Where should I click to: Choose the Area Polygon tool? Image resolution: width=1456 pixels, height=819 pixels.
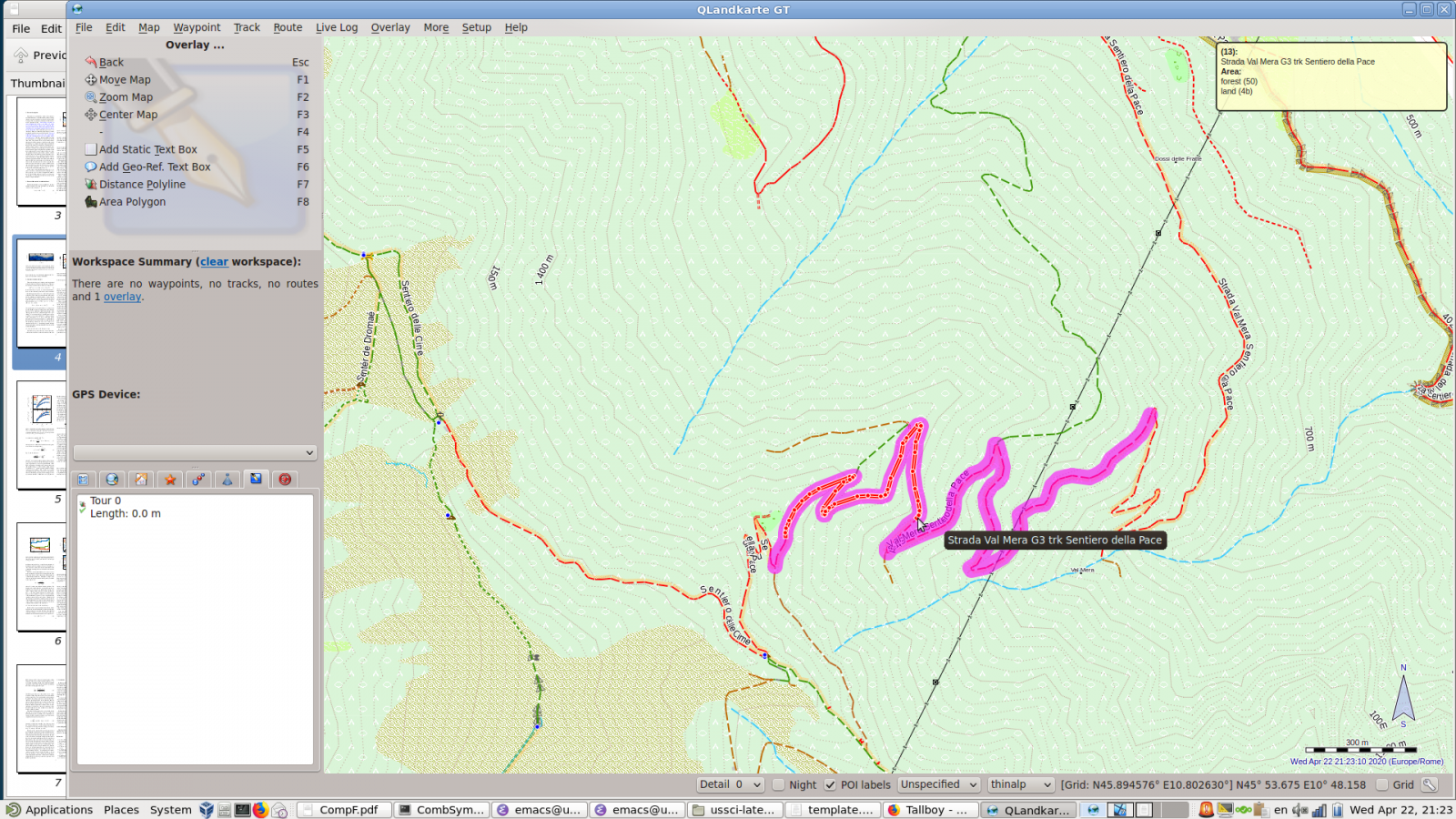click(132, 202)
